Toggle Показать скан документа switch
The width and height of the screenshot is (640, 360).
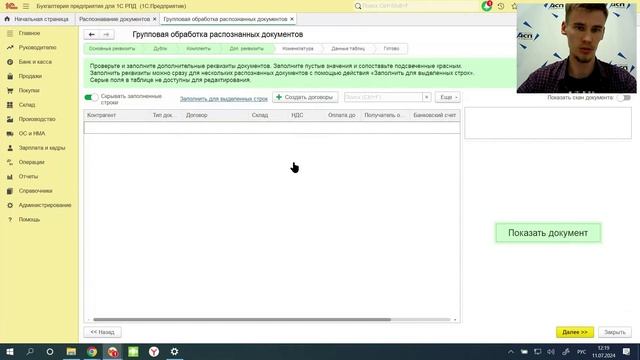click(x=624, y=98)
